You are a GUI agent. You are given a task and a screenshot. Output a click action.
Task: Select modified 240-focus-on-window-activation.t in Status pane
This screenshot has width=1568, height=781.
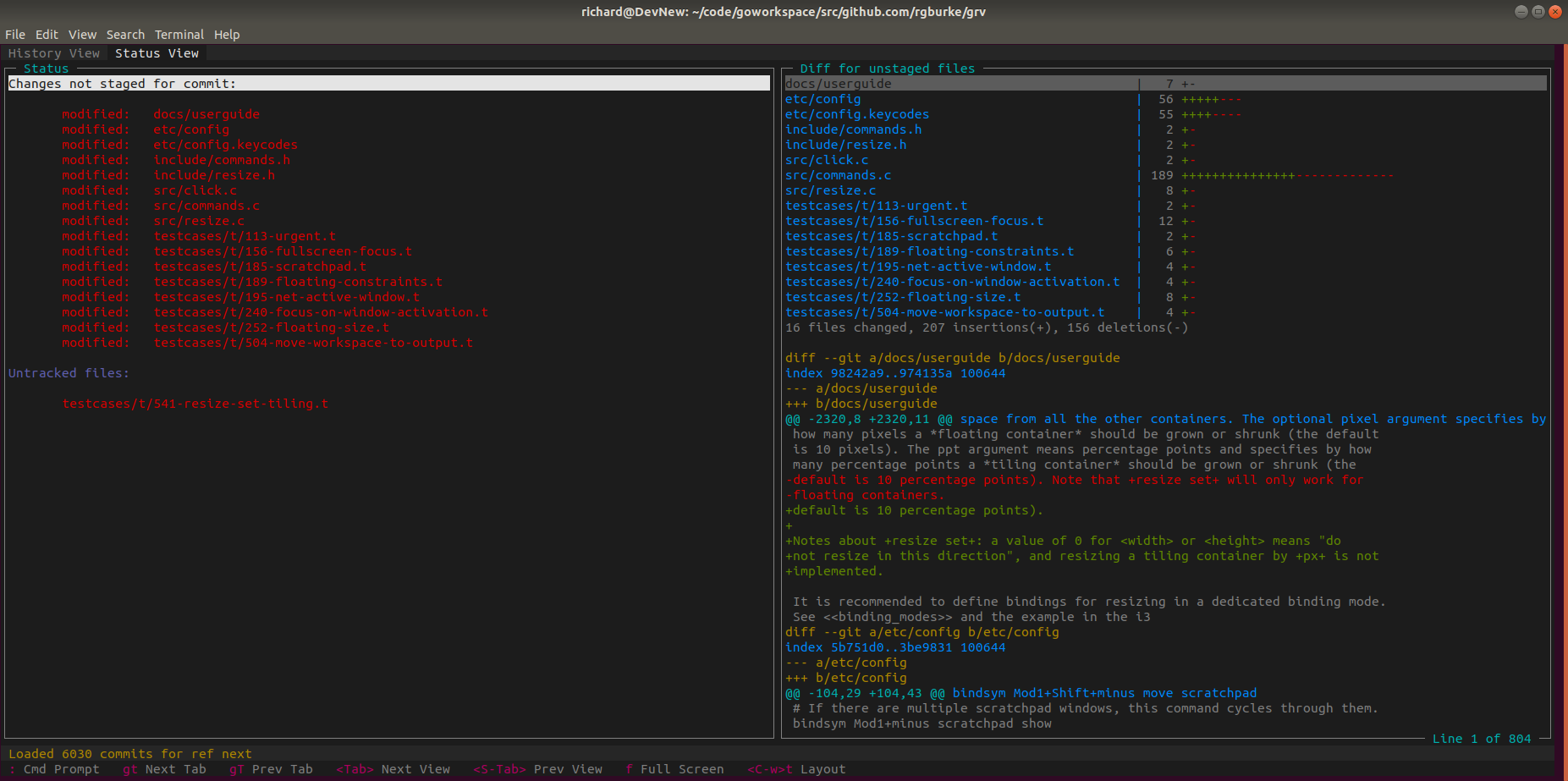coord(275,312)
